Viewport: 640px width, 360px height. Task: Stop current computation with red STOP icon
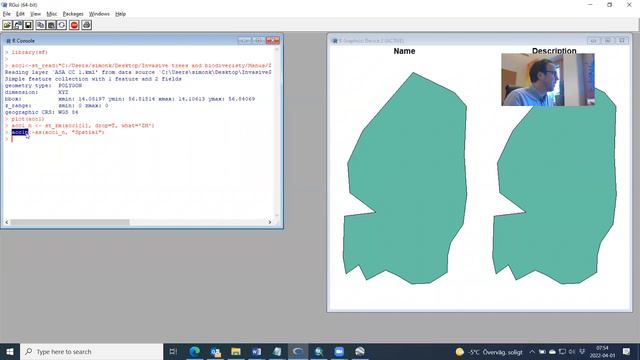tap(74, 25)
